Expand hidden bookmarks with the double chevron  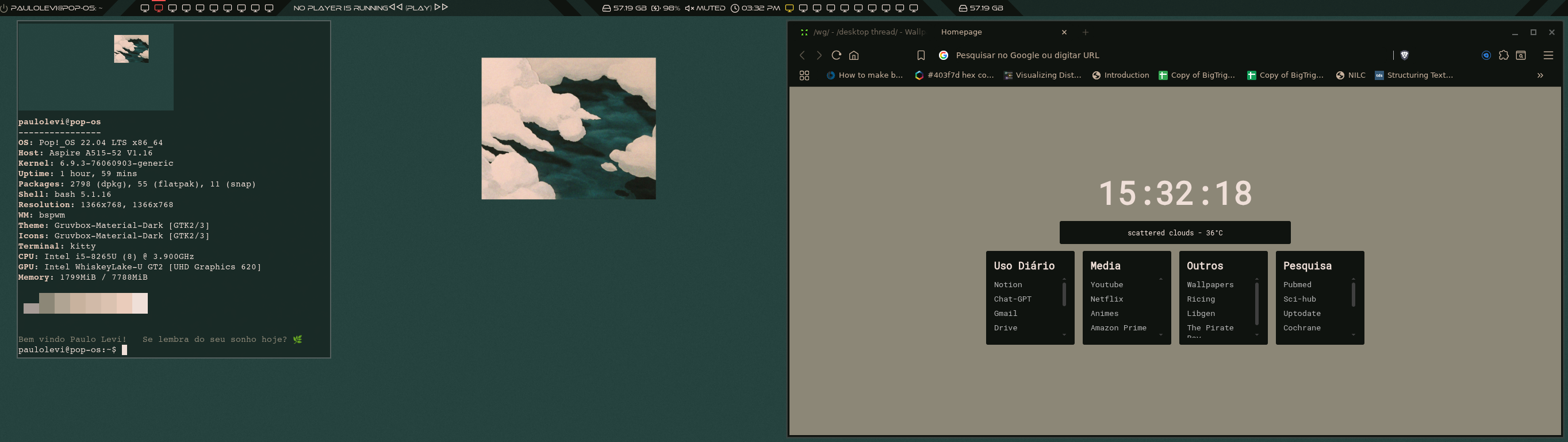click(1540, 75)
